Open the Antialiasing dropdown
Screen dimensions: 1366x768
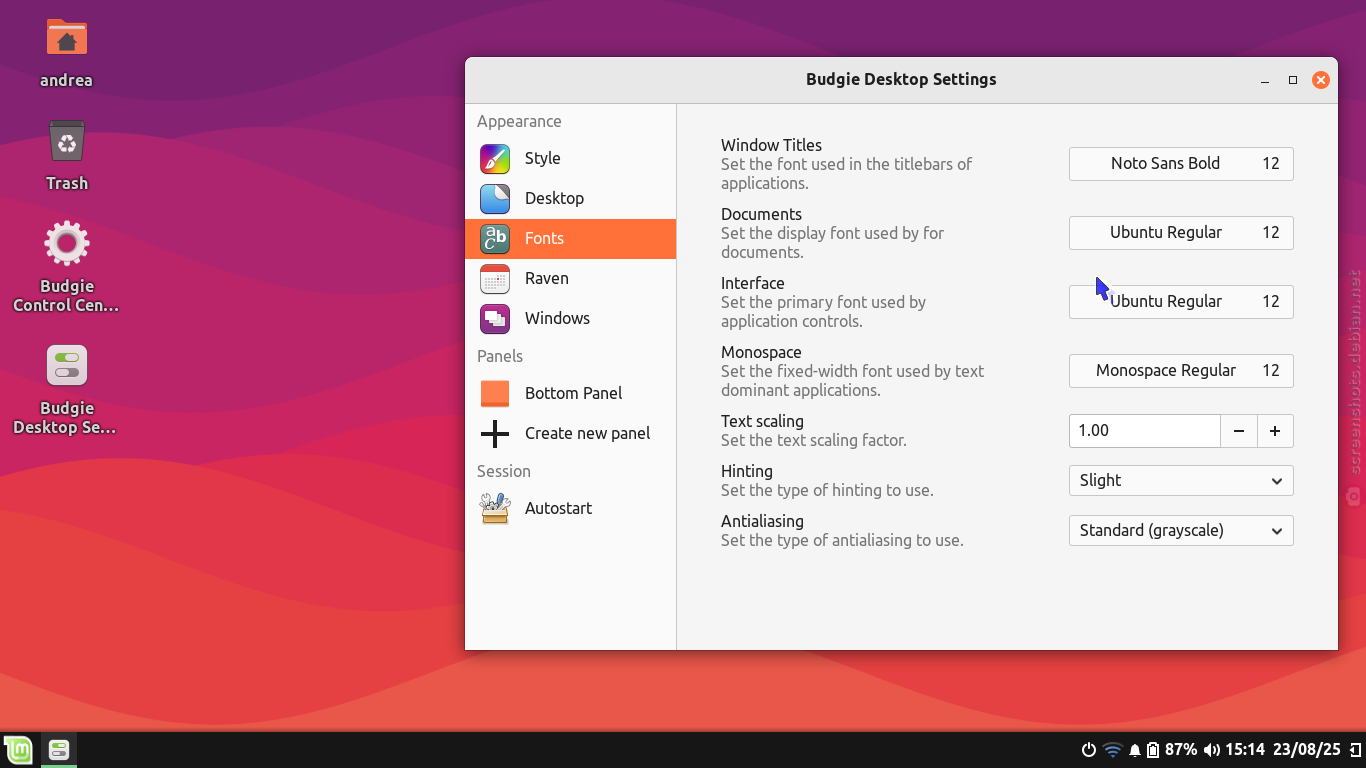(x=1181, y=531)
